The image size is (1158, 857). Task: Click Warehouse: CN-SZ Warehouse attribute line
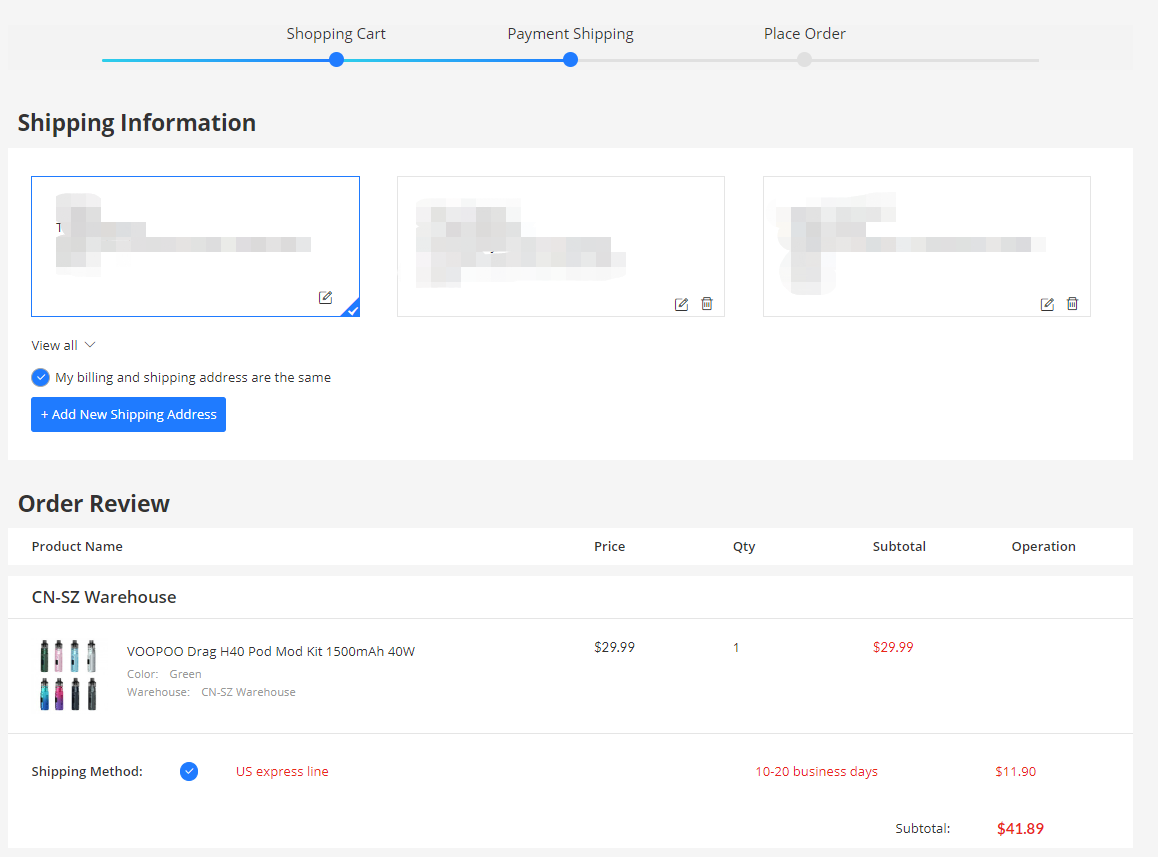pos(211,692)
